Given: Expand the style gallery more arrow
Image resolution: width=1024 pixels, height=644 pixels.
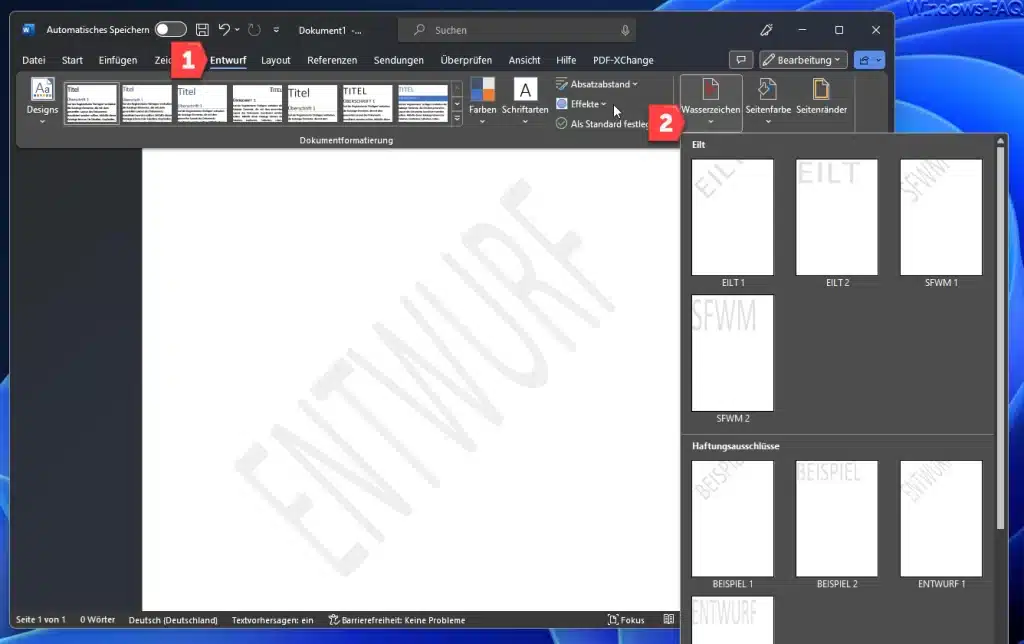Looking at the screenshot, I should click(x=457, y=118).
